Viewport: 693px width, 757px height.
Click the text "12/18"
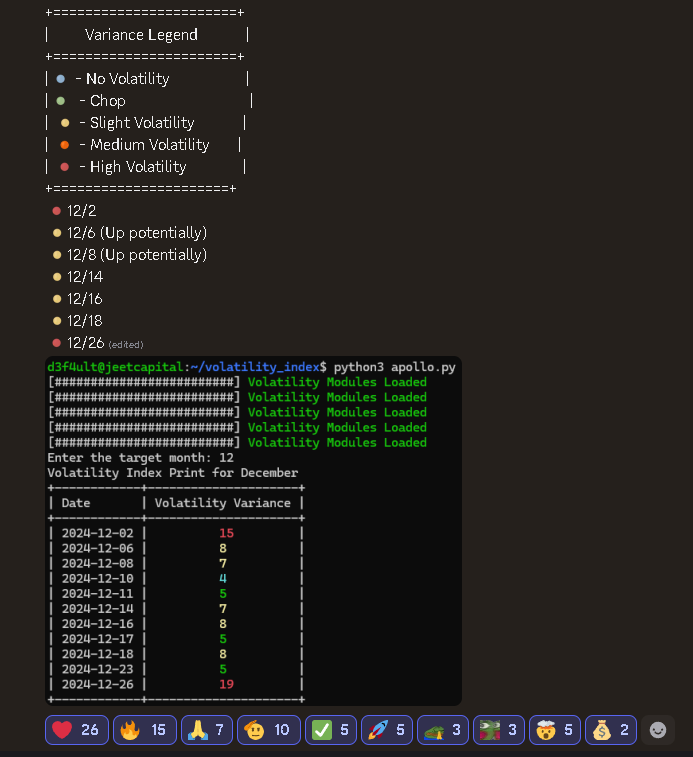point(85,321)
